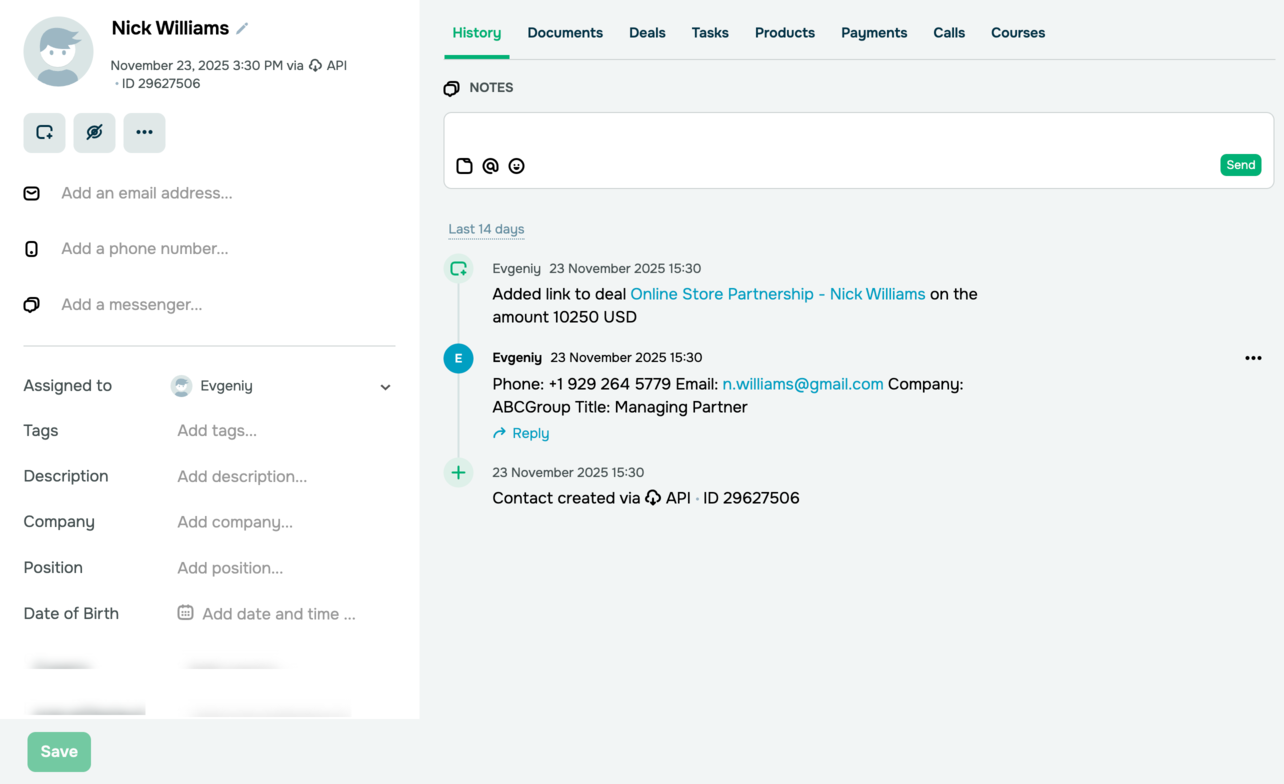Click the Add an email address field
The width and height of the screenshot is (1284, 784).
pos(147,193)
